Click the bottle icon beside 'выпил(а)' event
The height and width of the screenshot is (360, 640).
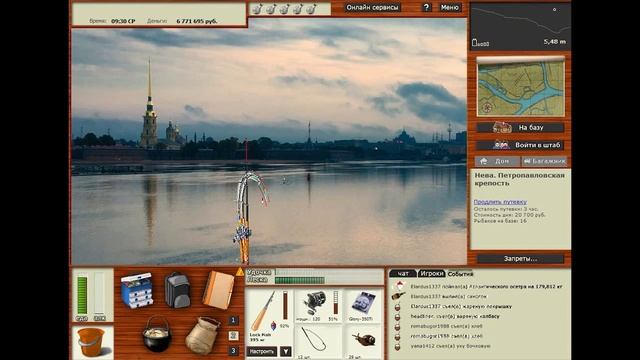398,296
